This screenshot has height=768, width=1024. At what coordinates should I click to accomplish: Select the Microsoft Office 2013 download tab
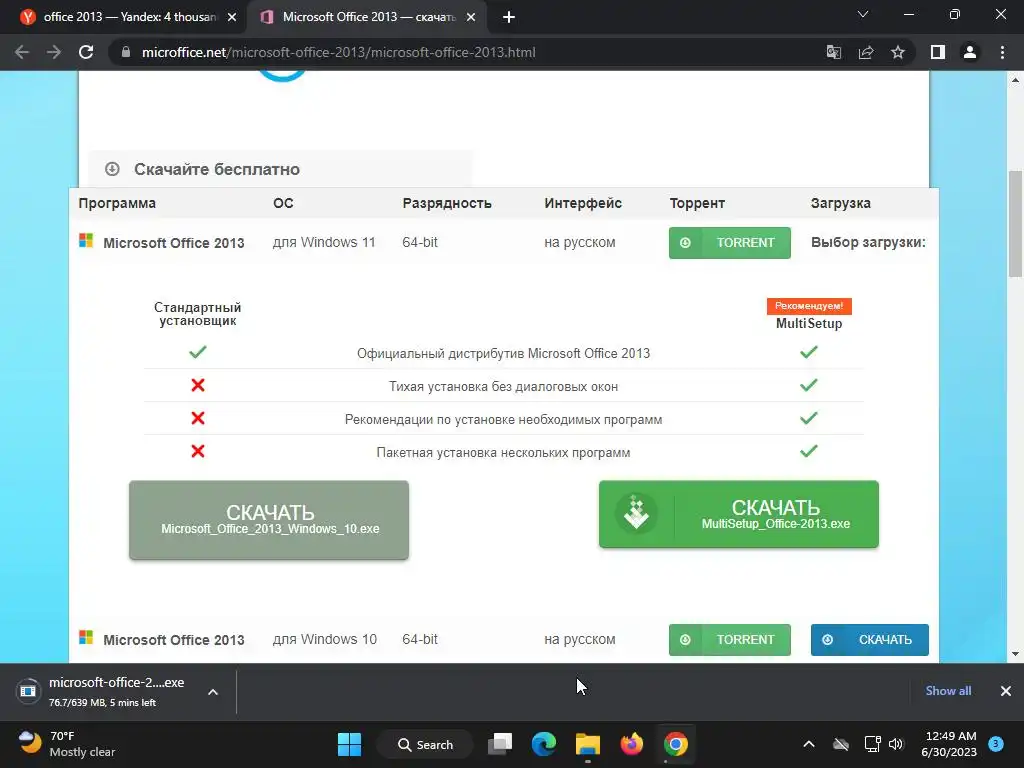pyautogui.click(x=366, y=17)
